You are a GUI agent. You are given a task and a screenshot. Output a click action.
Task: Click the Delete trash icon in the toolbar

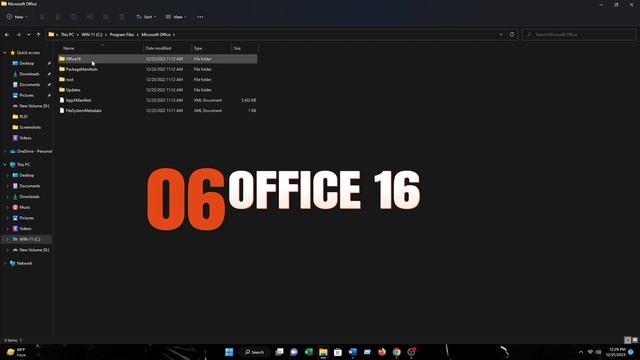point(122,17)
